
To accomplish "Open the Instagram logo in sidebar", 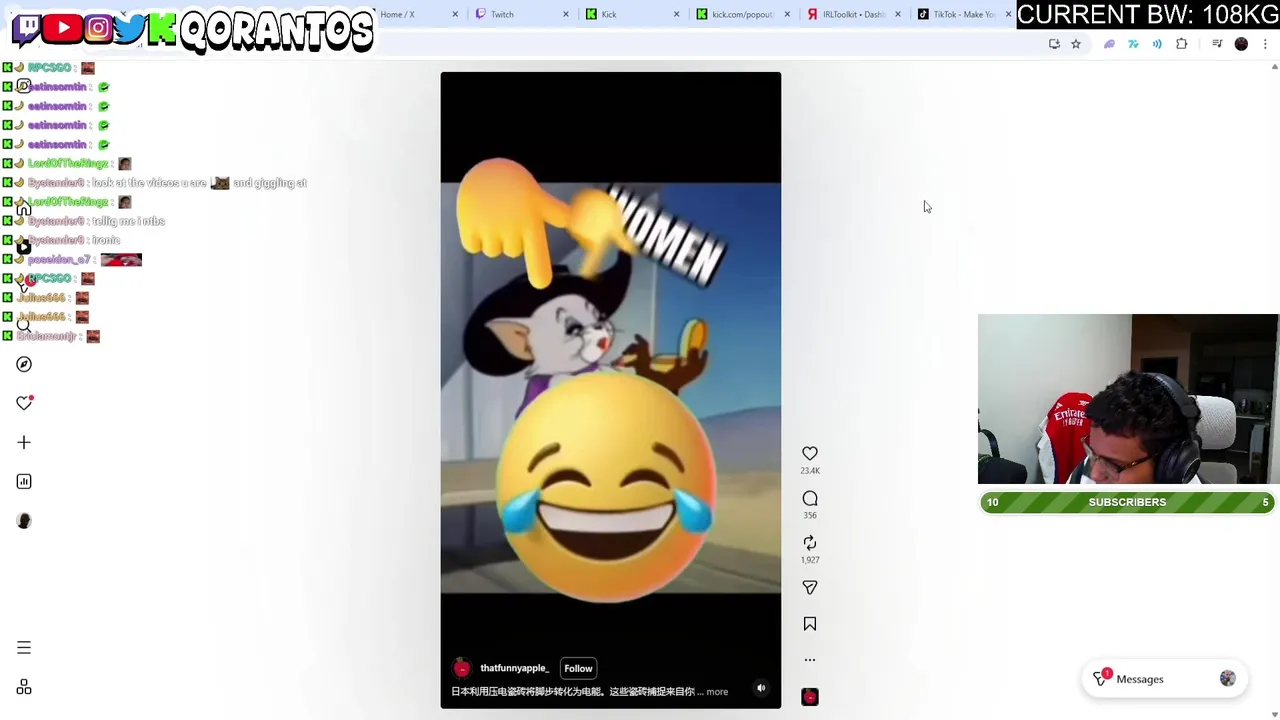I will [x=24, y=86].
